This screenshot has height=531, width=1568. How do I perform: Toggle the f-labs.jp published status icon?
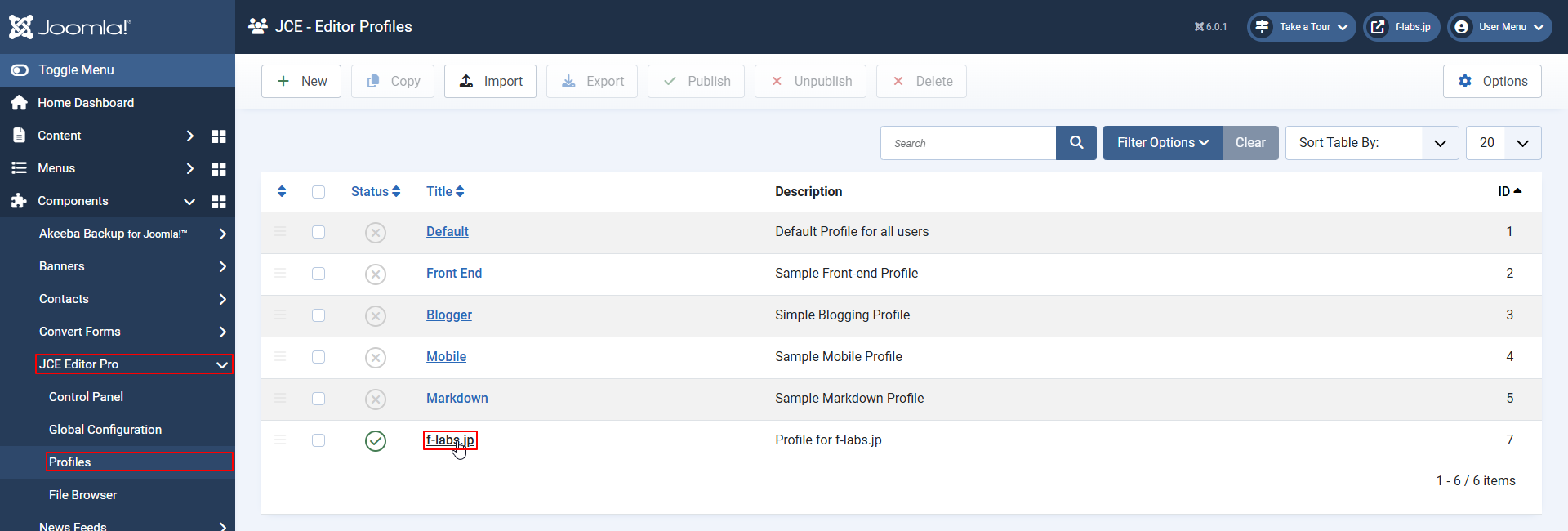(376, 441)
